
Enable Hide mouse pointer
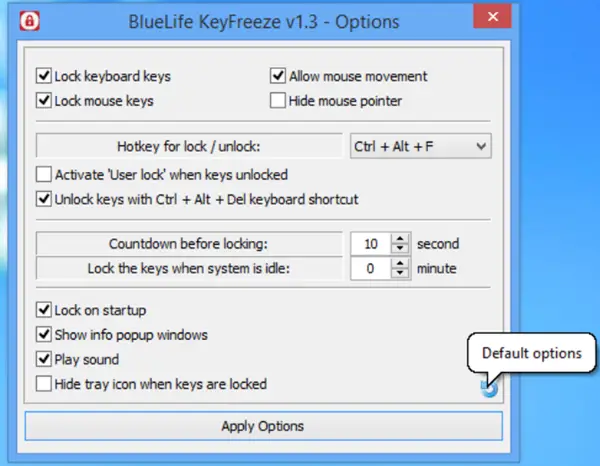click(x=277, y=101)
